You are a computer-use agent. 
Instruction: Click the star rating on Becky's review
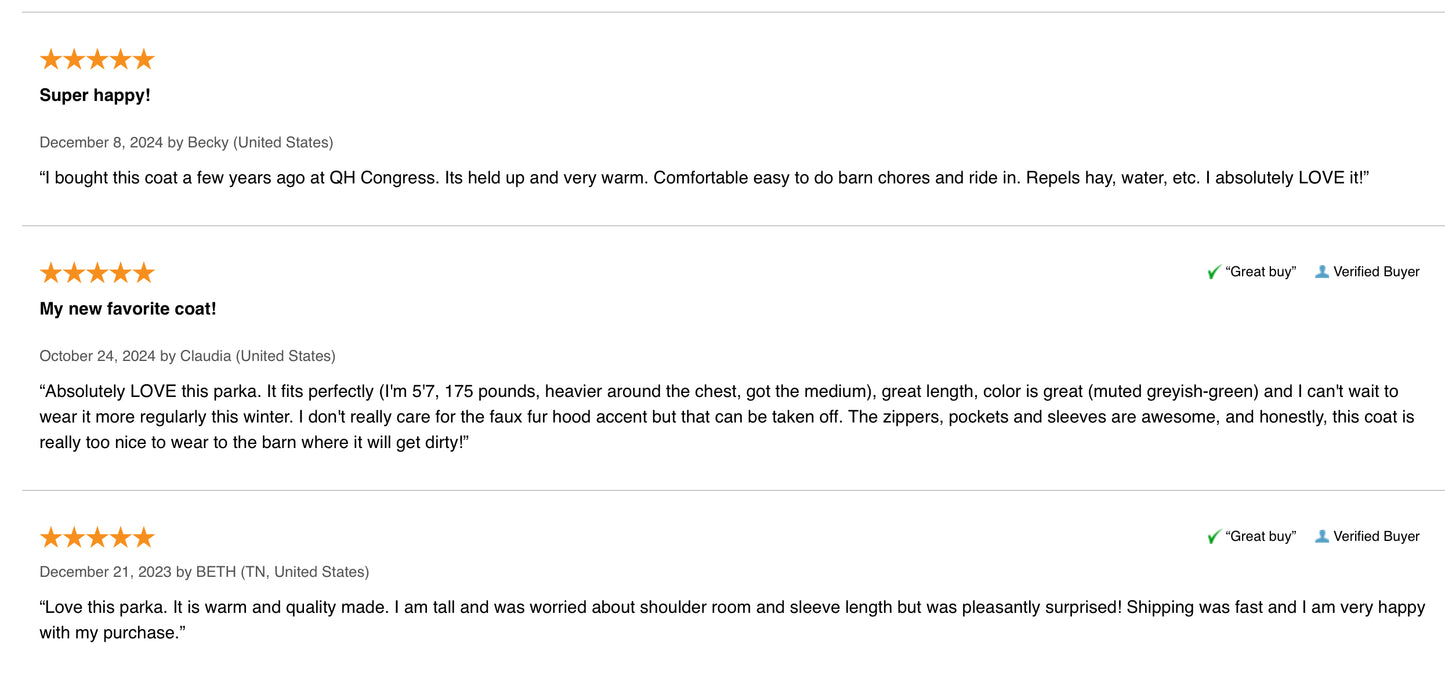point(97,59)
